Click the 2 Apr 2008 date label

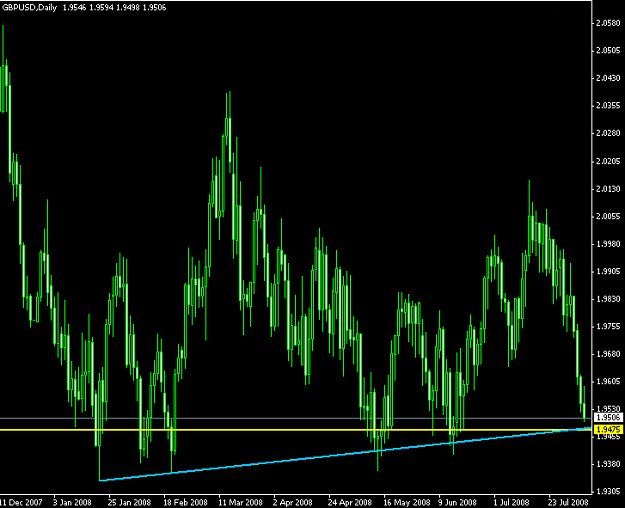(293, 502)
